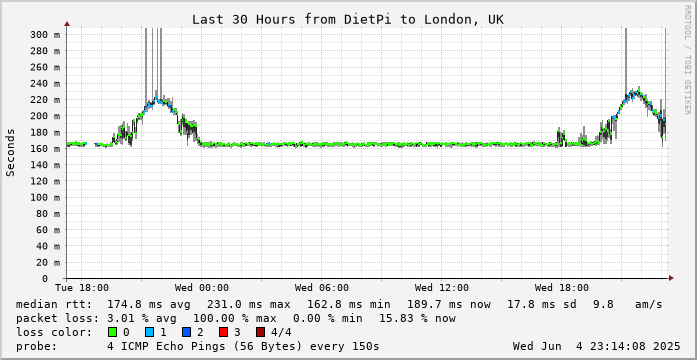Click the Seconds y-axis title

click(10, 152)
